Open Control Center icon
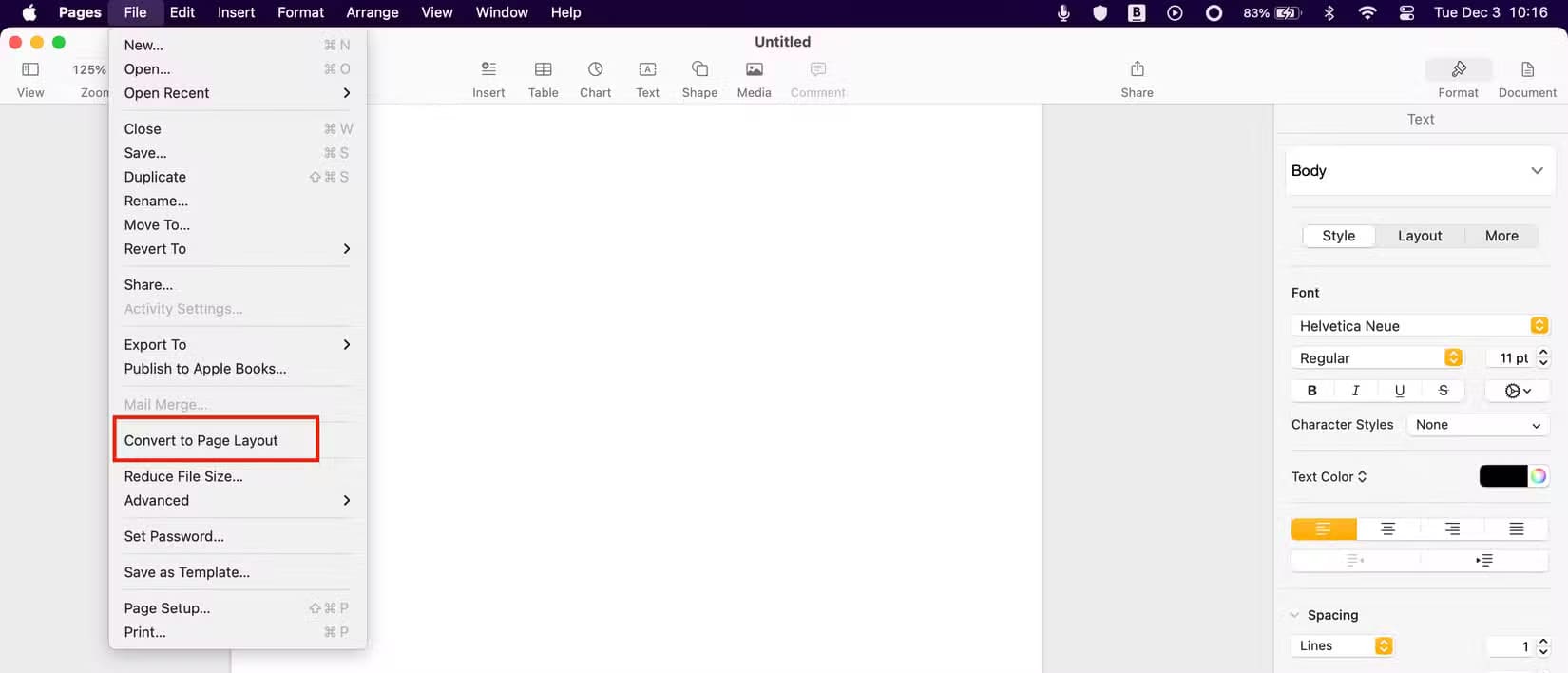 click(x=1406, y=12)
